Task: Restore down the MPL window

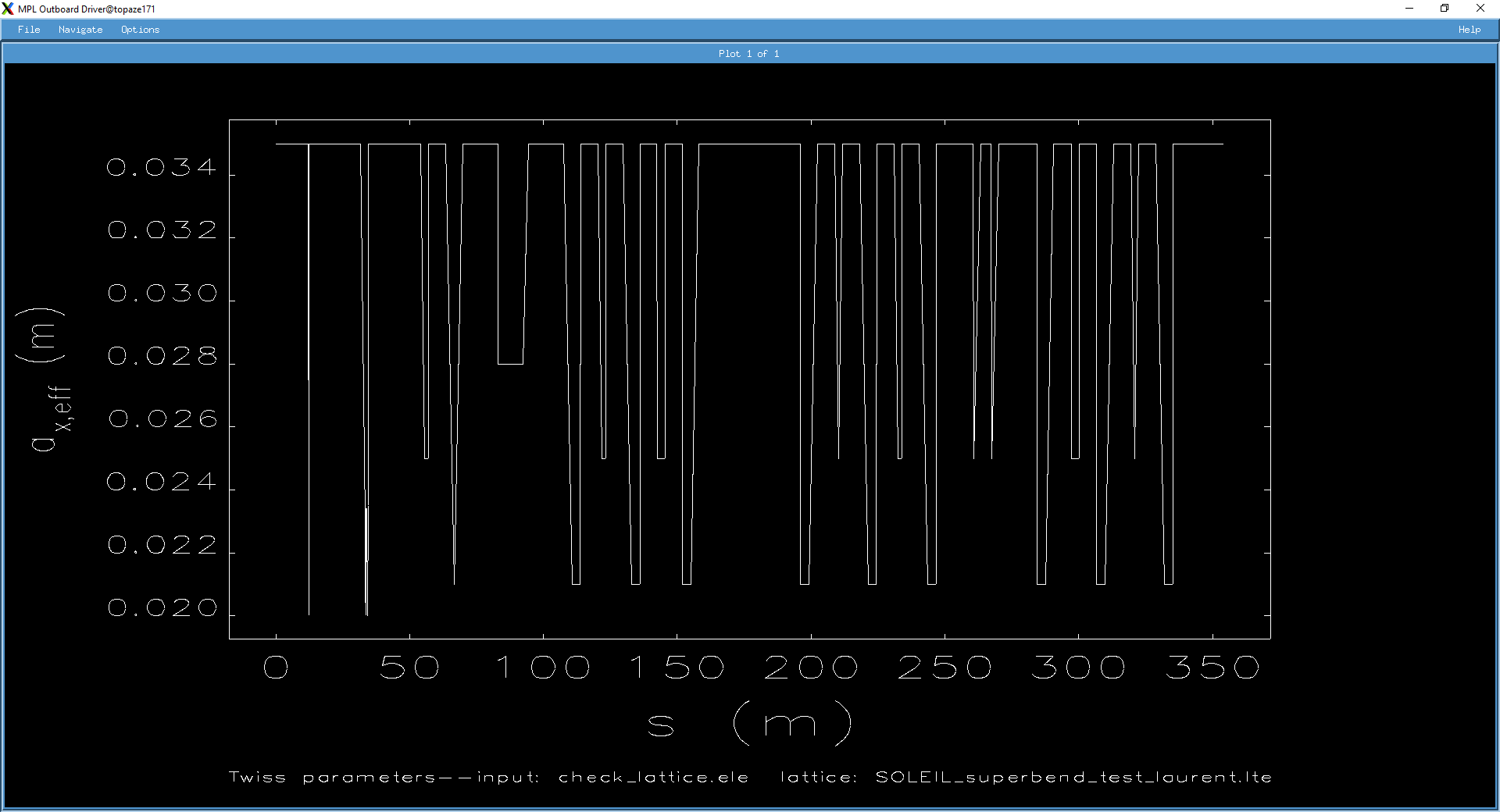Action: tap(1445, 9)
